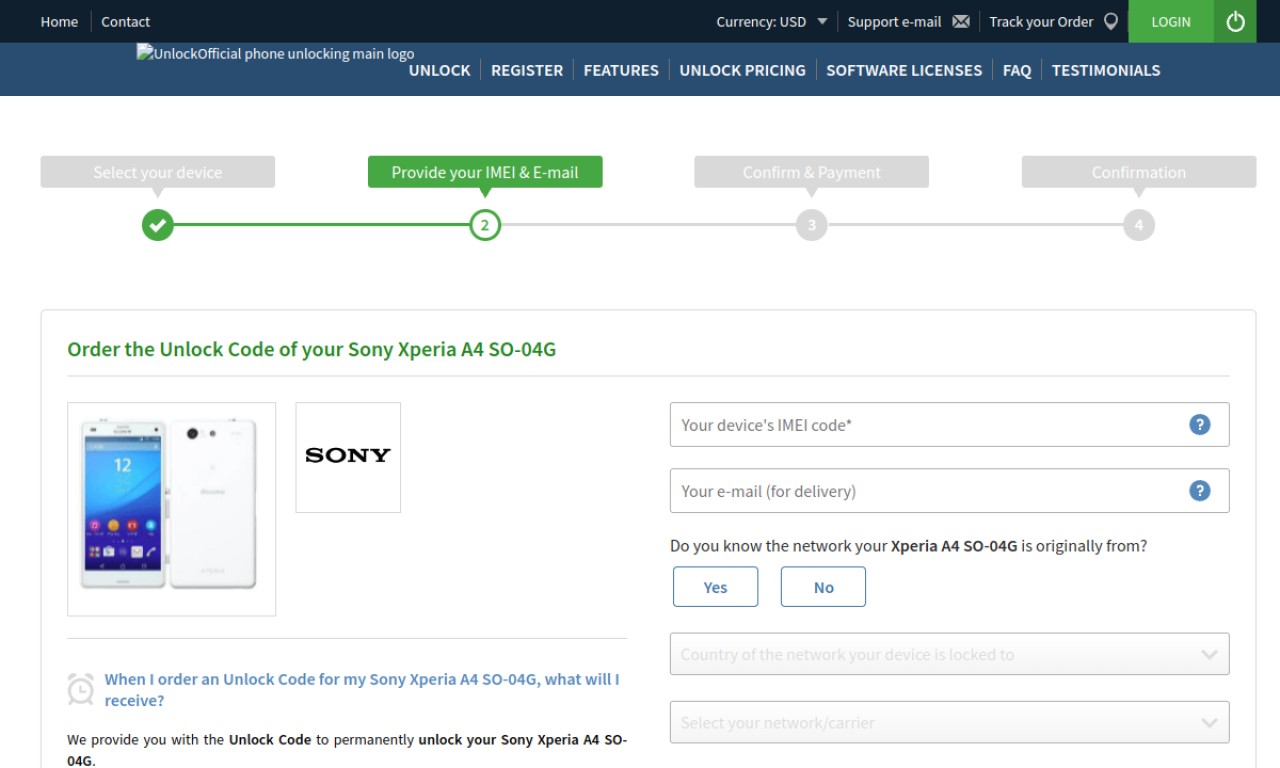Click the step 3 circle in the progress bar

click(812, 225)
